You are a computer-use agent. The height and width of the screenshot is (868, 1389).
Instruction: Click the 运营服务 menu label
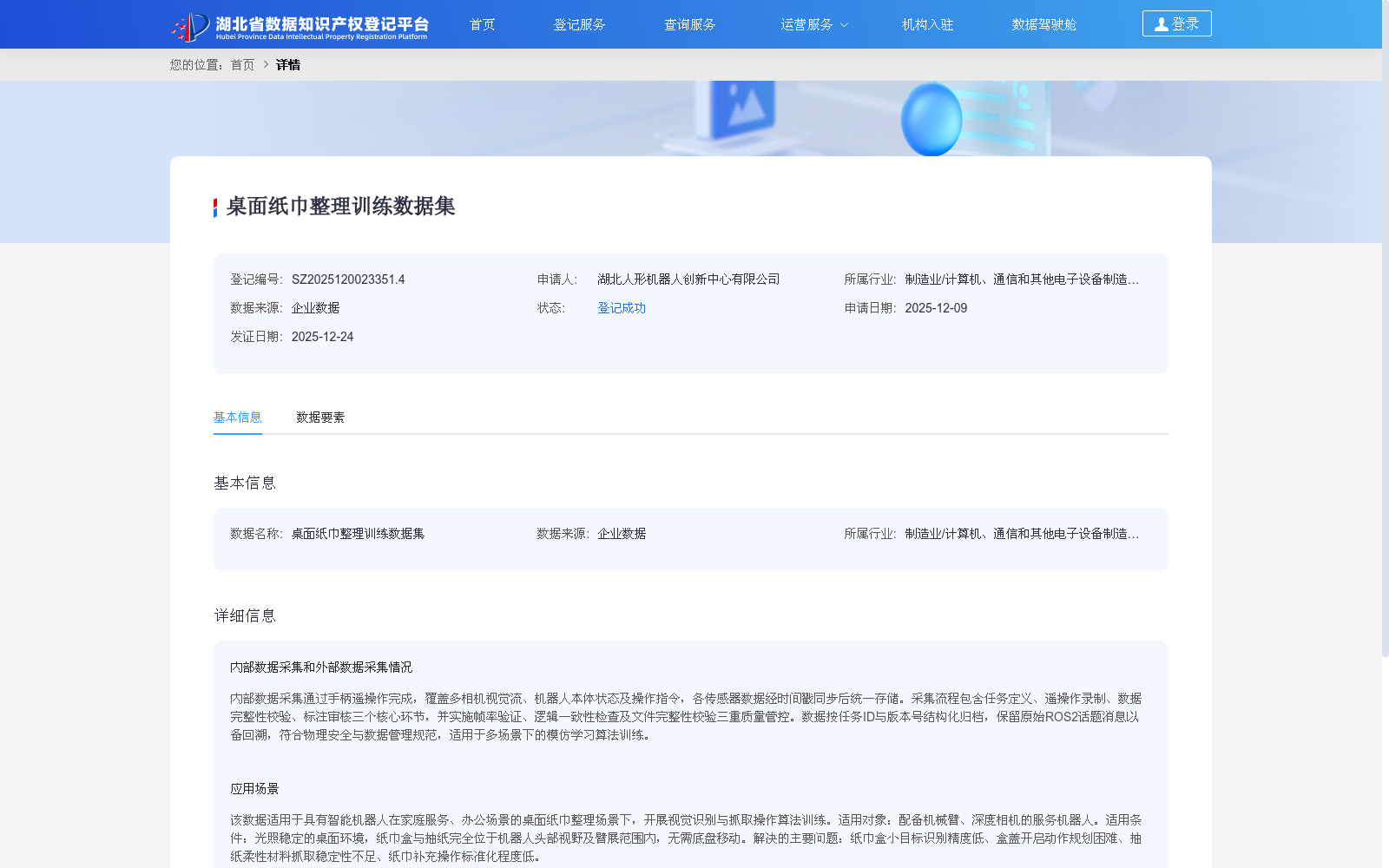tap(806, 24)
